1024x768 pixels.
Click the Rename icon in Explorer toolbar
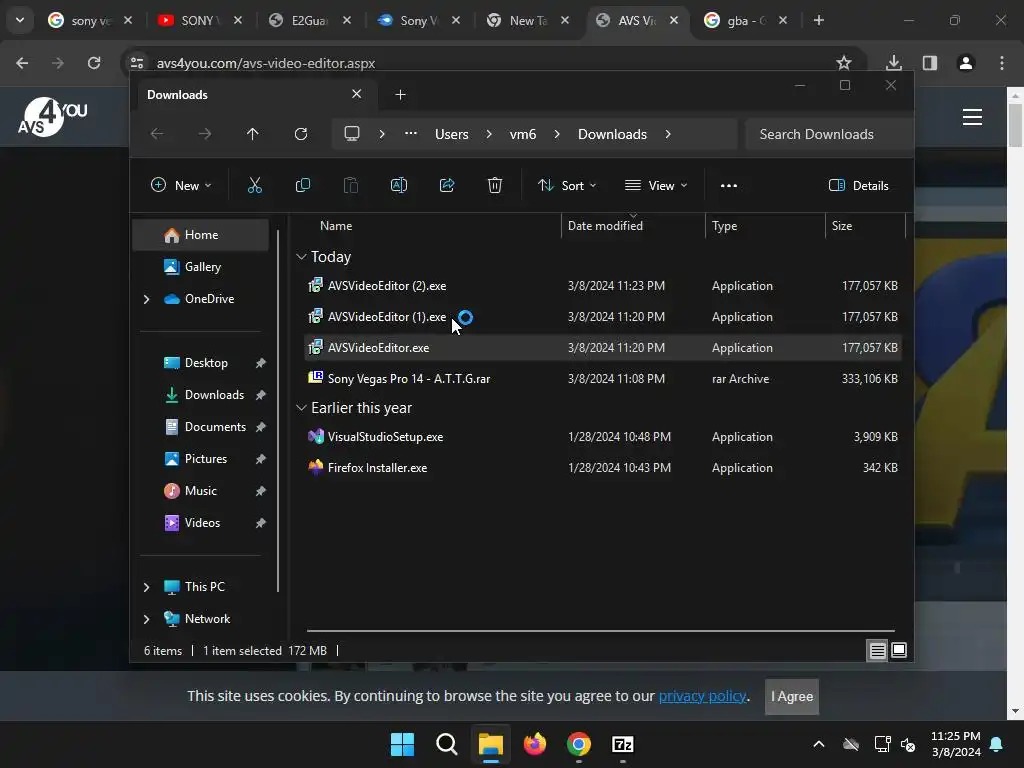point(398,185)
